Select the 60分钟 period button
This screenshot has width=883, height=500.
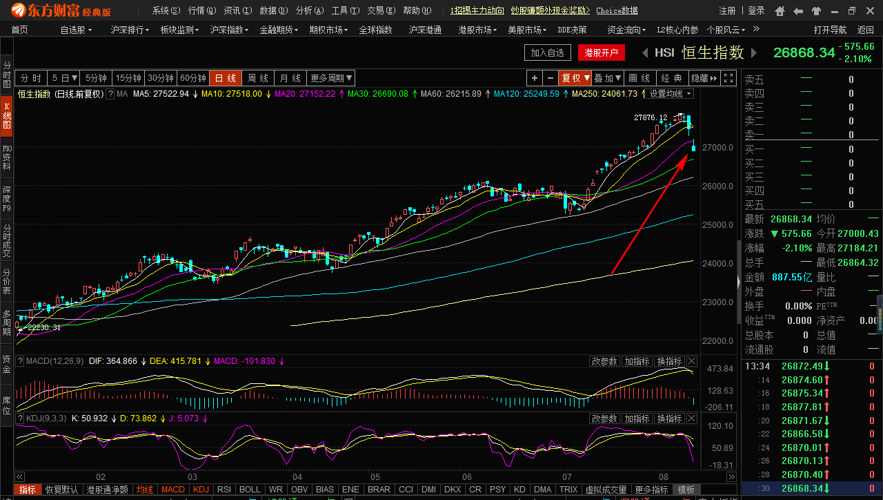(193, 78)
